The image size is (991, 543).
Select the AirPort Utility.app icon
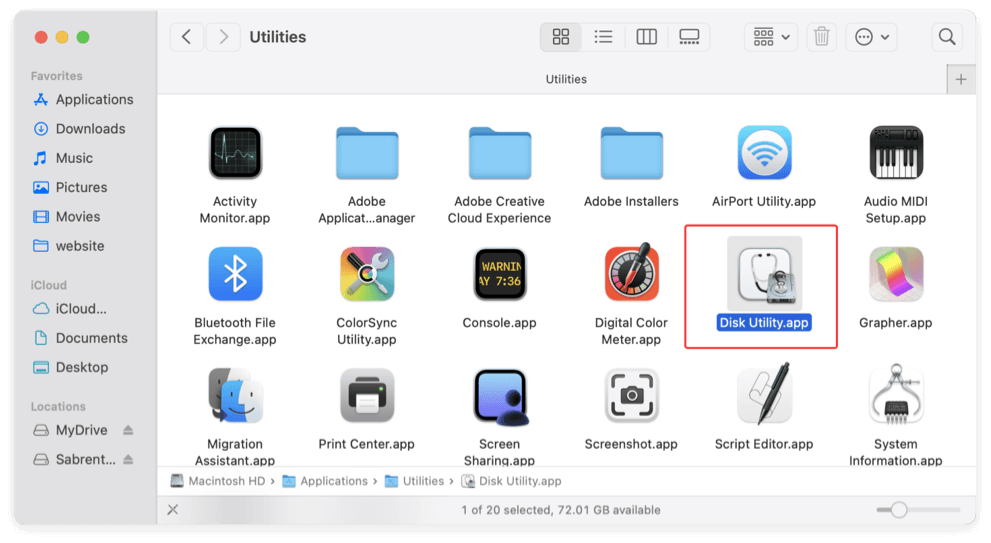(764, 153)
